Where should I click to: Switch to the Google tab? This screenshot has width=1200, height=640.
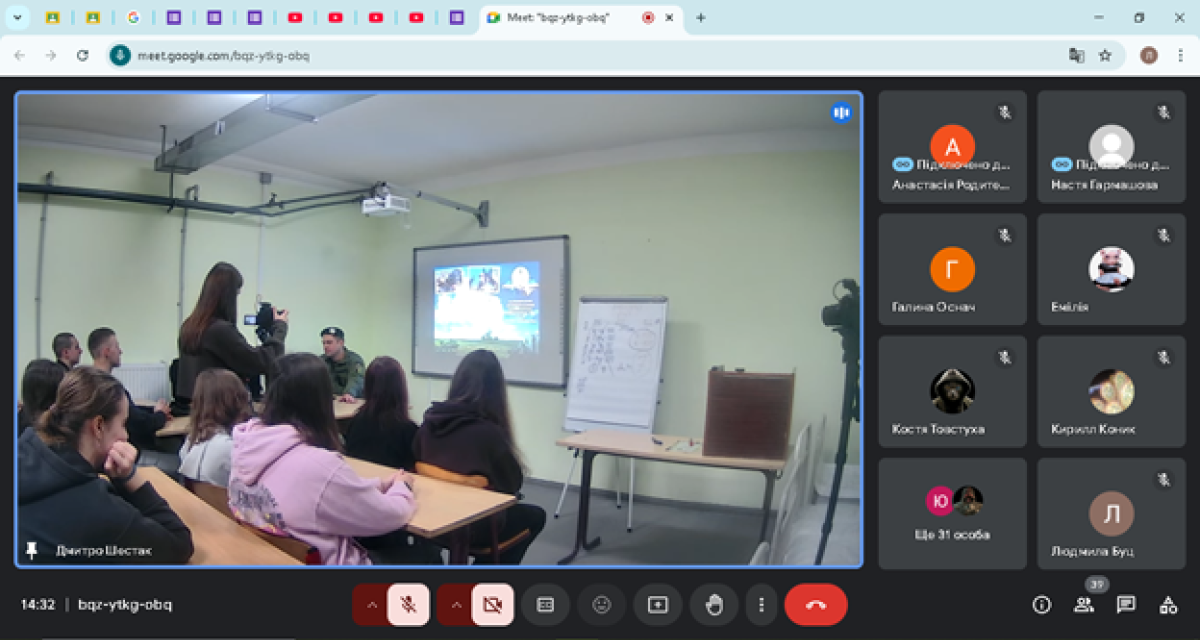pos(133,18)
